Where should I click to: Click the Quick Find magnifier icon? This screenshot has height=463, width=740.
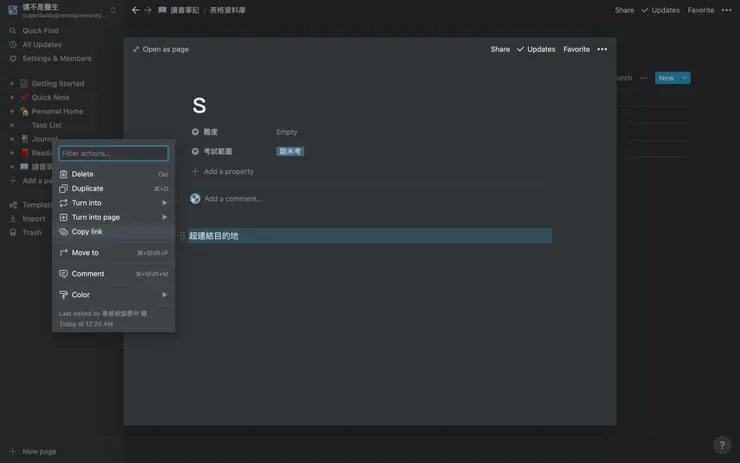click(x=13, y=31)
